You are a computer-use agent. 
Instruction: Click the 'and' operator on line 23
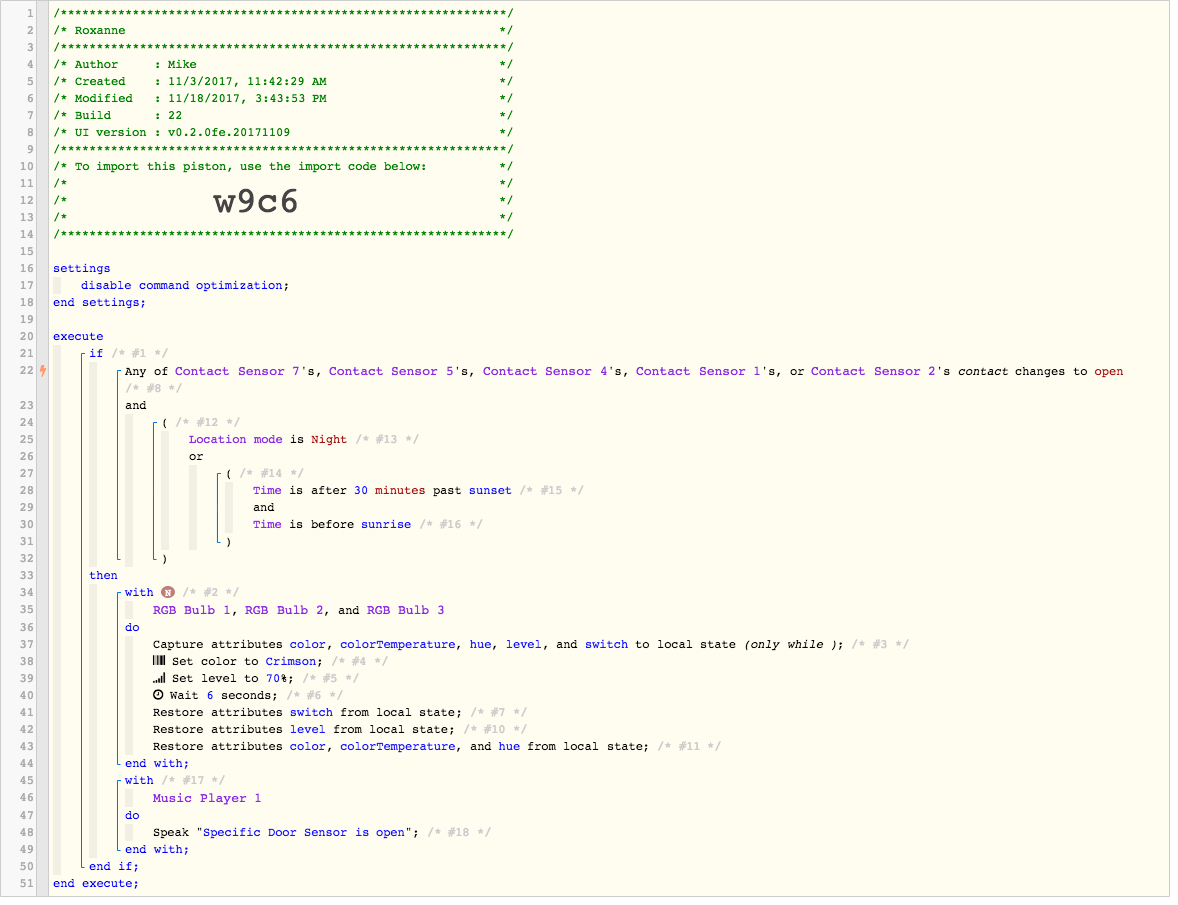(x=135, y=406)
